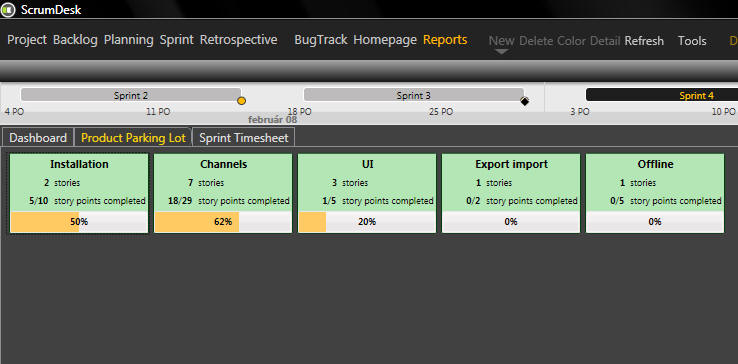The width and height of the screenshot is (738, 364).
Task: Open the BugTrack section
Action: (321, 40)
